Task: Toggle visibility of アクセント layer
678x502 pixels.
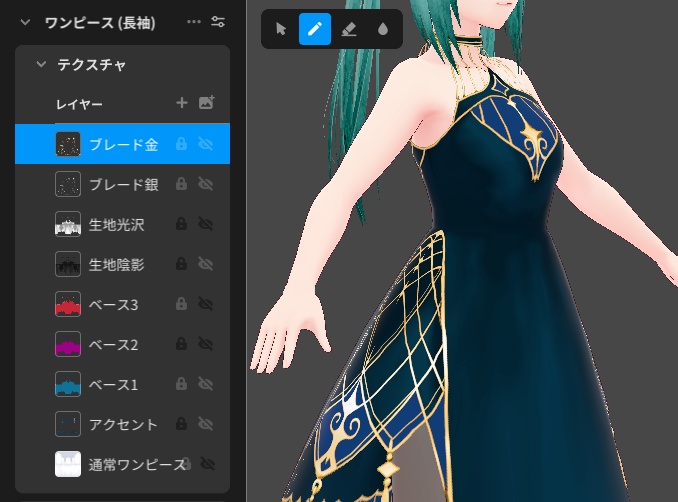Action: click(x=206, y=424)
